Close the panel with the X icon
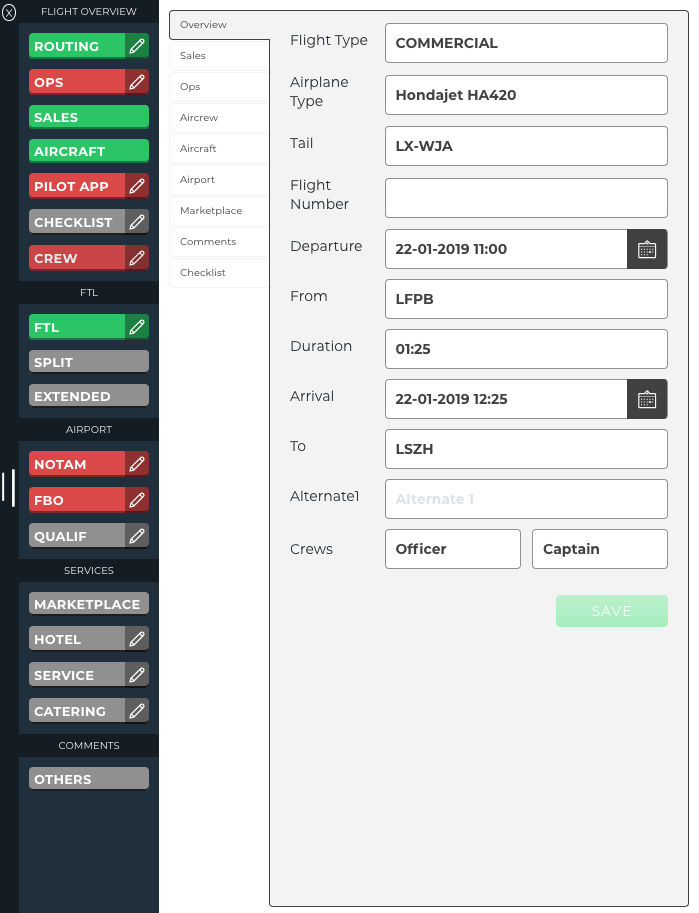The height and width of the screenshot is (913, 699). pos(9,12)
